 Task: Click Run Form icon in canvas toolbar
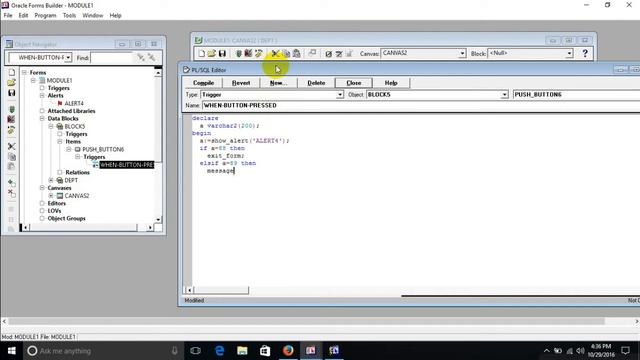239,53
